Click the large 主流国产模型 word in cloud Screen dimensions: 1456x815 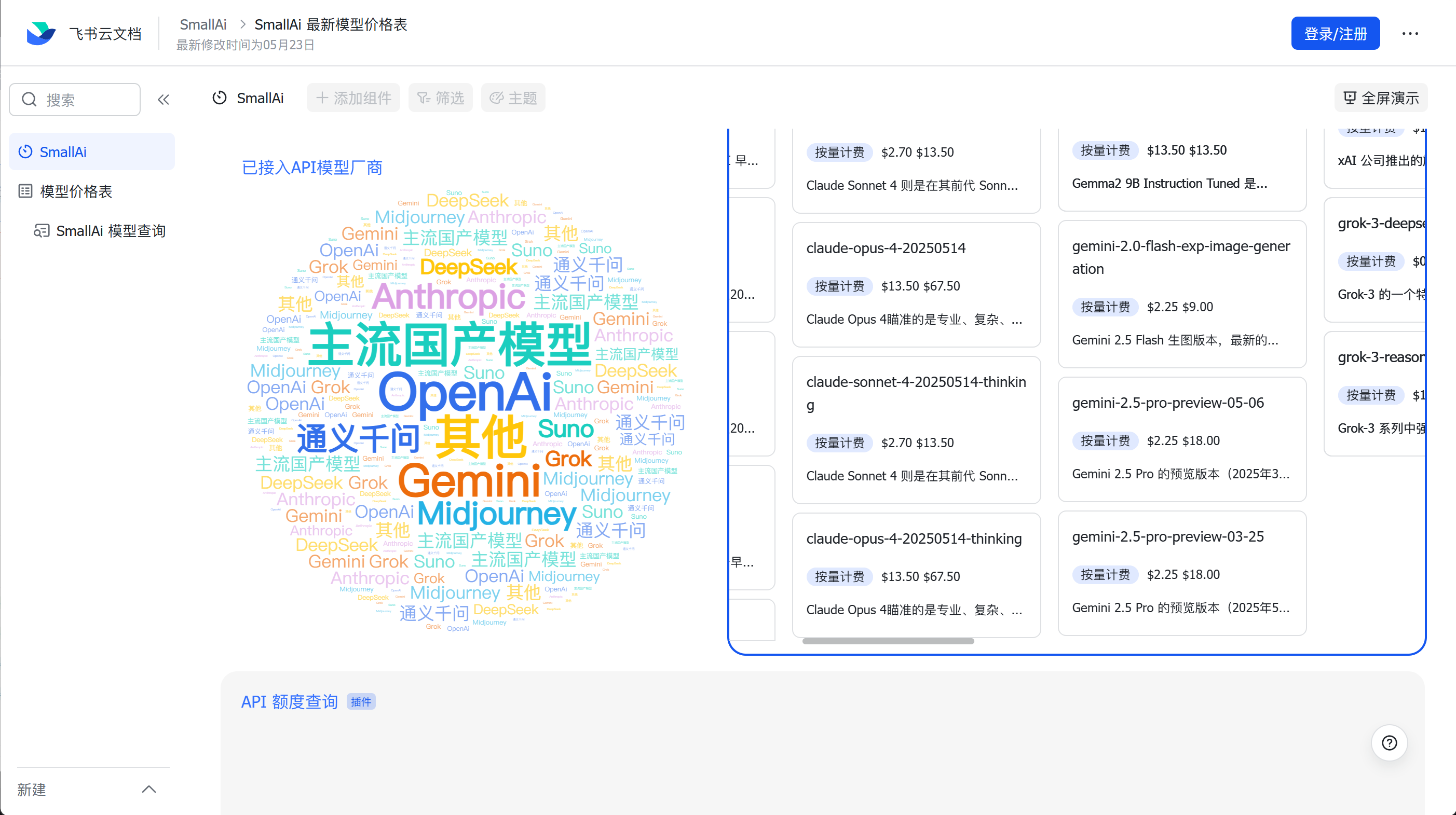[x=450, y=344]
